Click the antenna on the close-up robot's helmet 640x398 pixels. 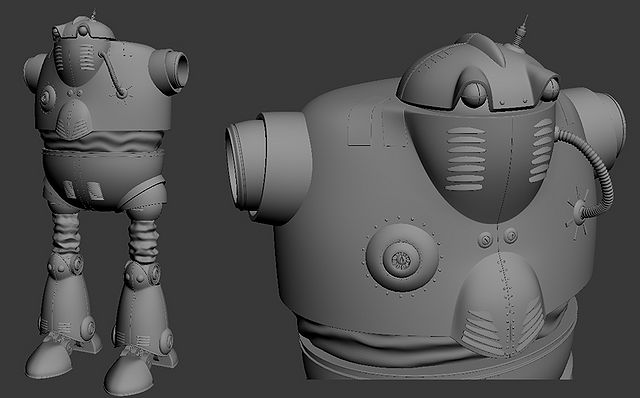click(x=519, y=33)
